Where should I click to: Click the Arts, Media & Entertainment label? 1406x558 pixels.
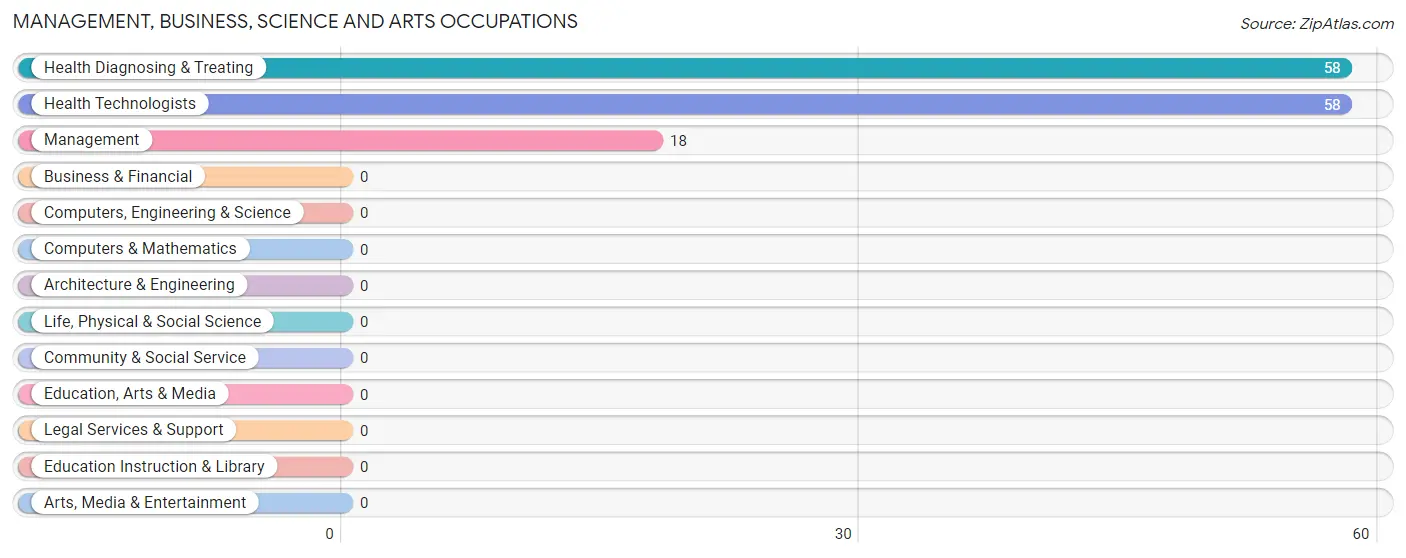click(x=145, y=503)
